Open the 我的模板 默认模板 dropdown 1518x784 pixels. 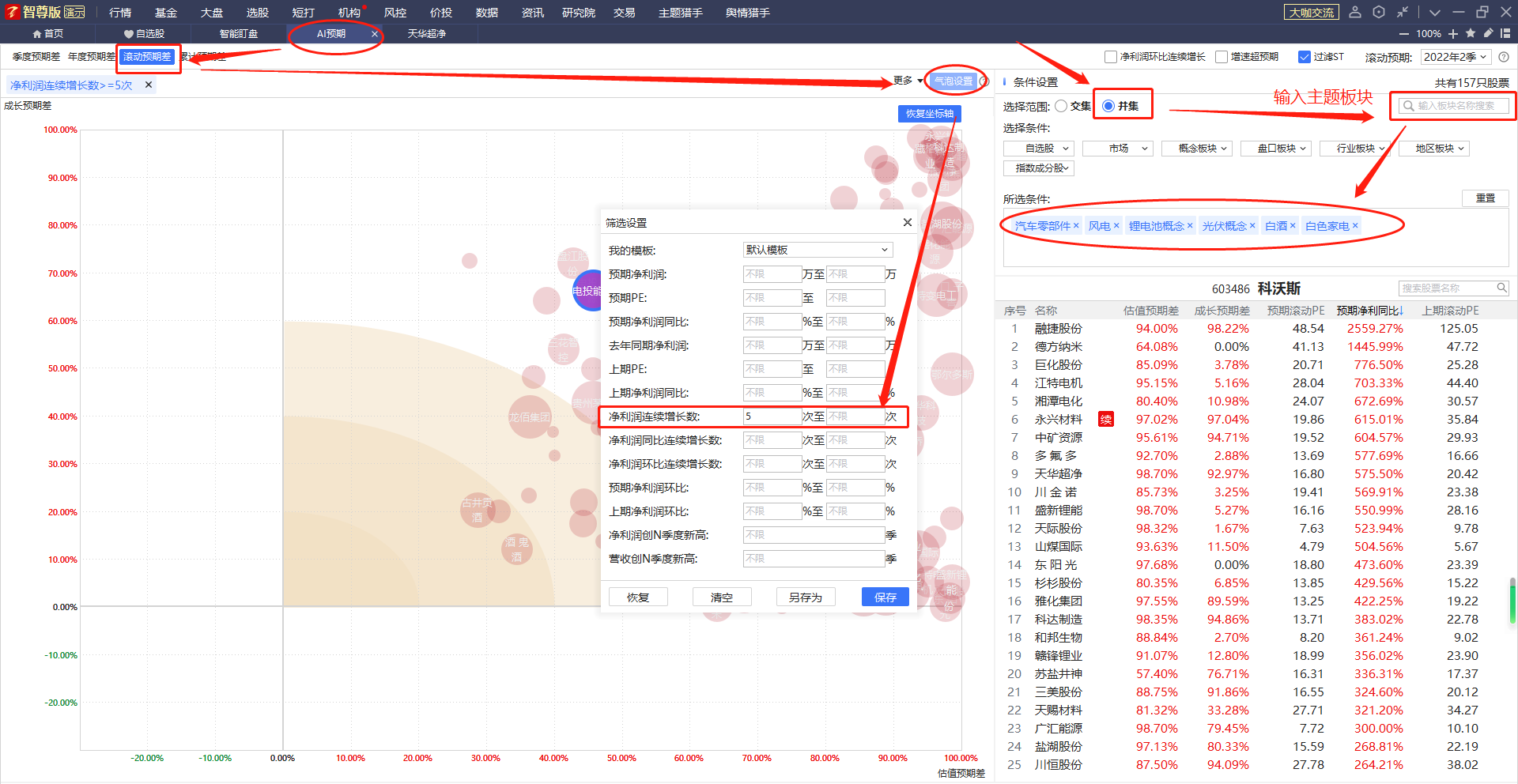[818, 250]
